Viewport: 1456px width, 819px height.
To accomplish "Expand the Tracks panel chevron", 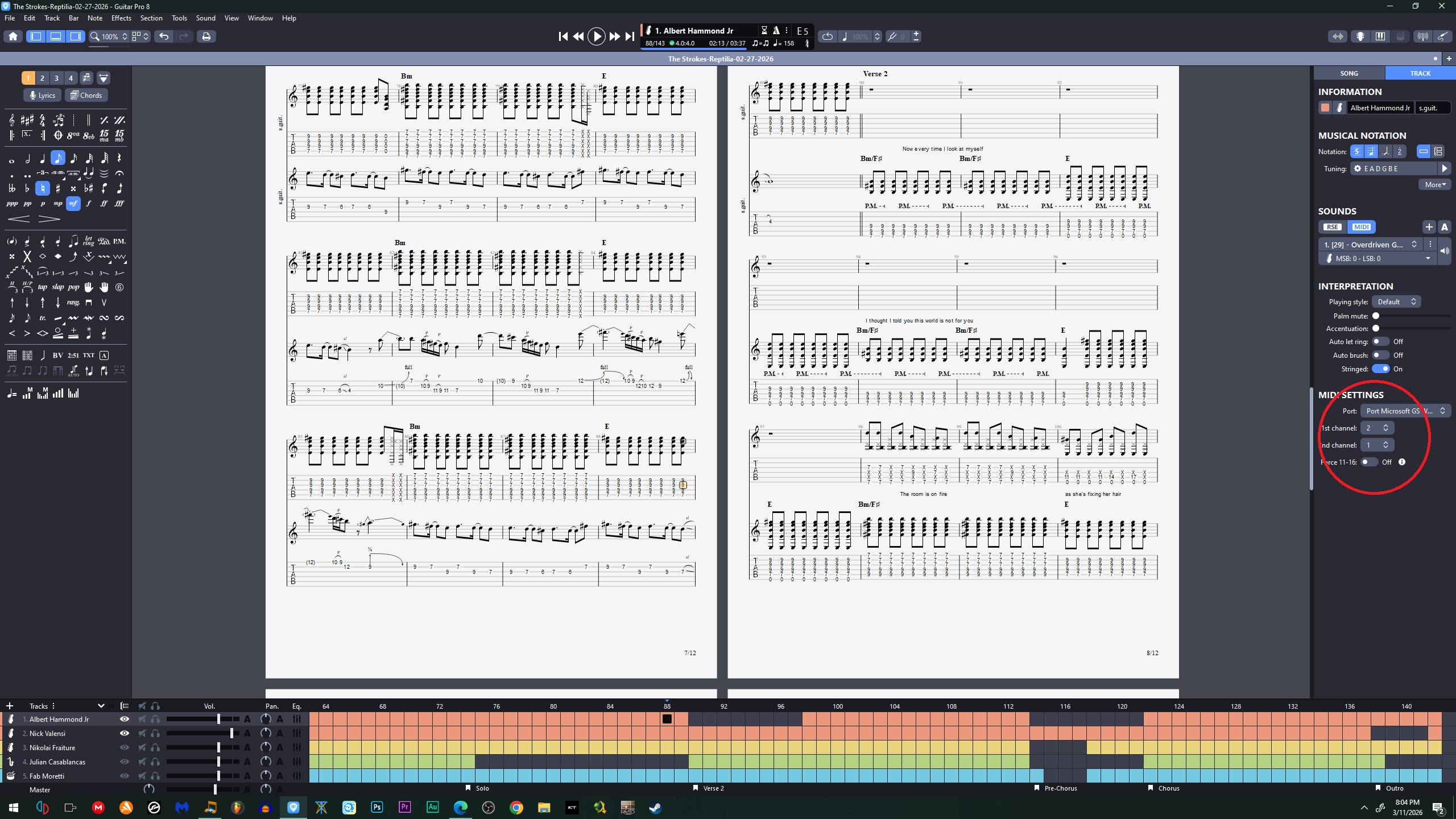I will coord(101,706).
